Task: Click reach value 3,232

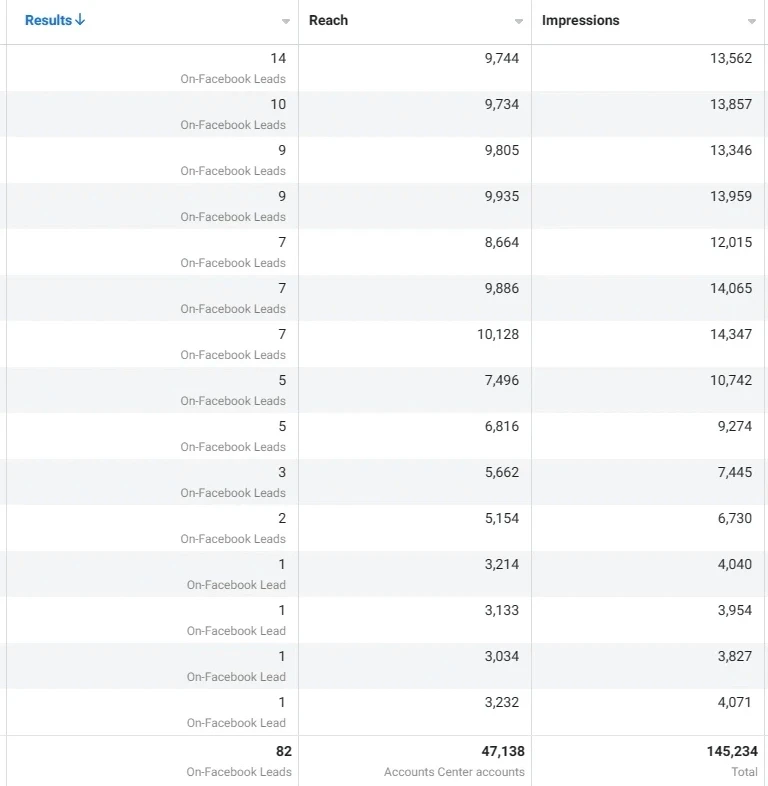Action: (x=502, y=703)
